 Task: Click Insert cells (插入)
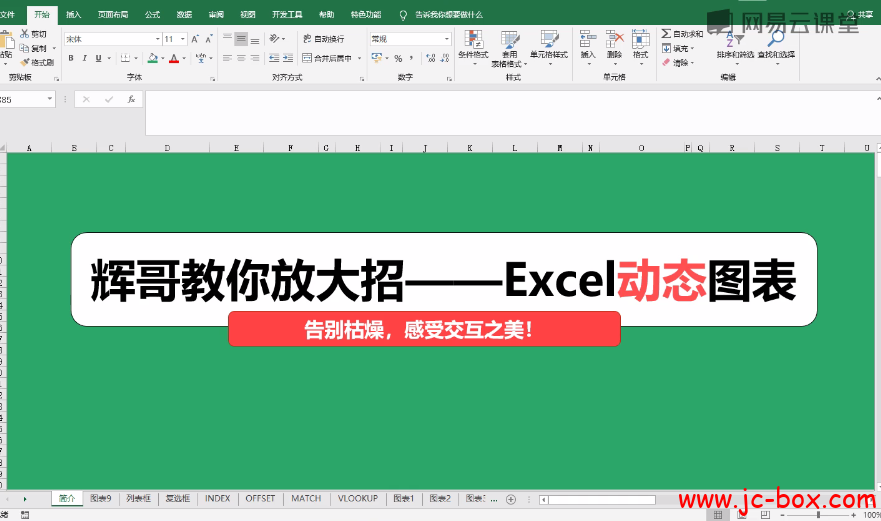pyautogui.click(x=588, y=47)
